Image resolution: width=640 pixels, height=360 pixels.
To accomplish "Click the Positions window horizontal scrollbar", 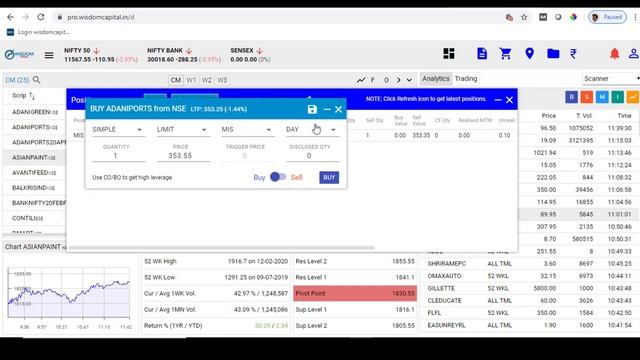I will tap(221, 247).
